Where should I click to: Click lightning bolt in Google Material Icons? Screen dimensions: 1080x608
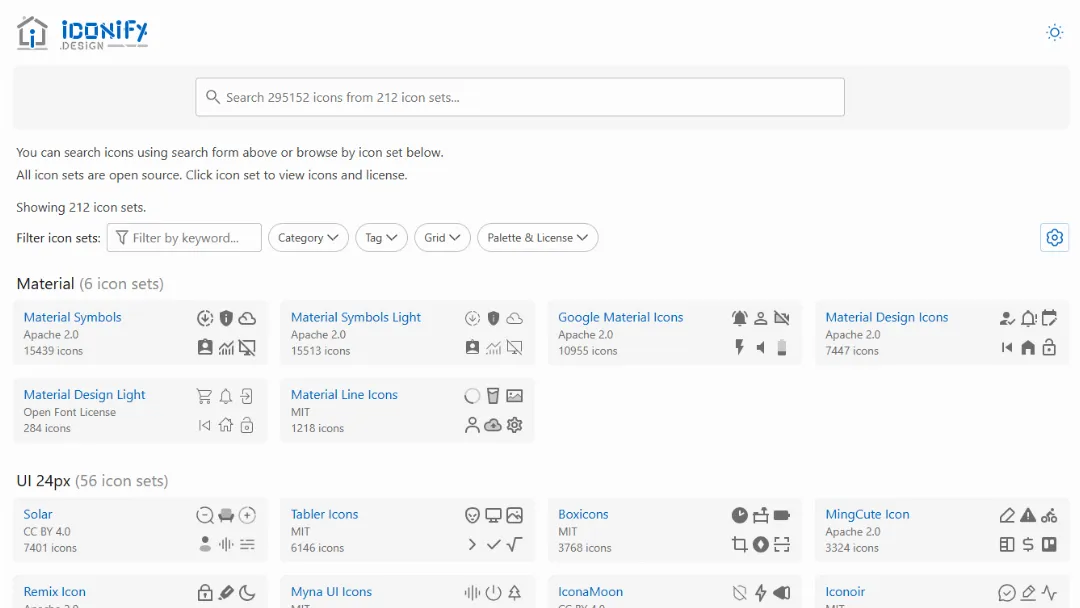point(739,348)
